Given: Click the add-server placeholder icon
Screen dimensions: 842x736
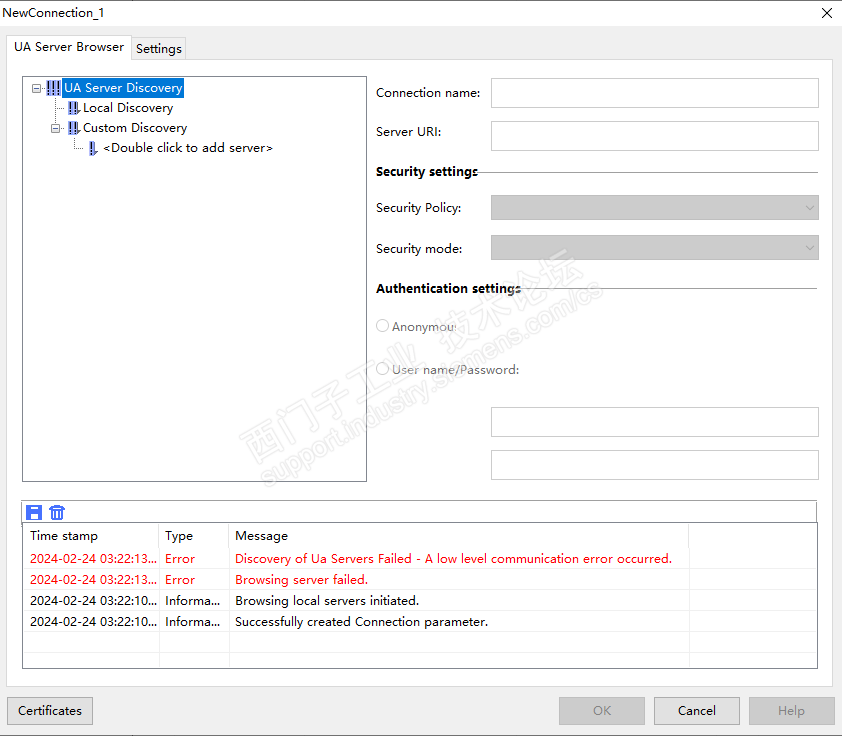Looking at the screenshot, I should click(x=93, y=148).
